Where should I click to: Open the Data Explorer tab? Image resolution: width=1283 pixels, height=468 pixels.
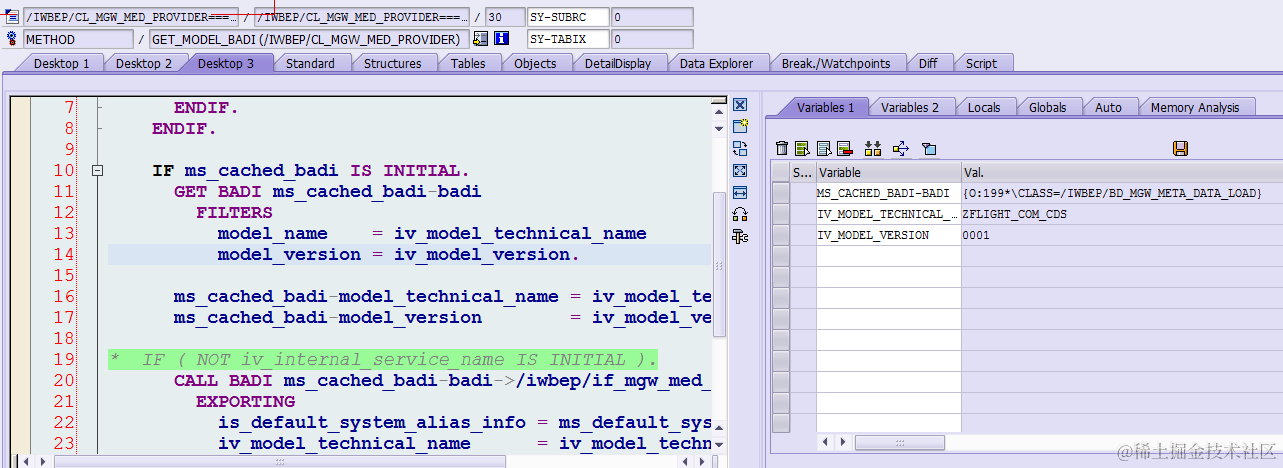[x=716, y=63]
